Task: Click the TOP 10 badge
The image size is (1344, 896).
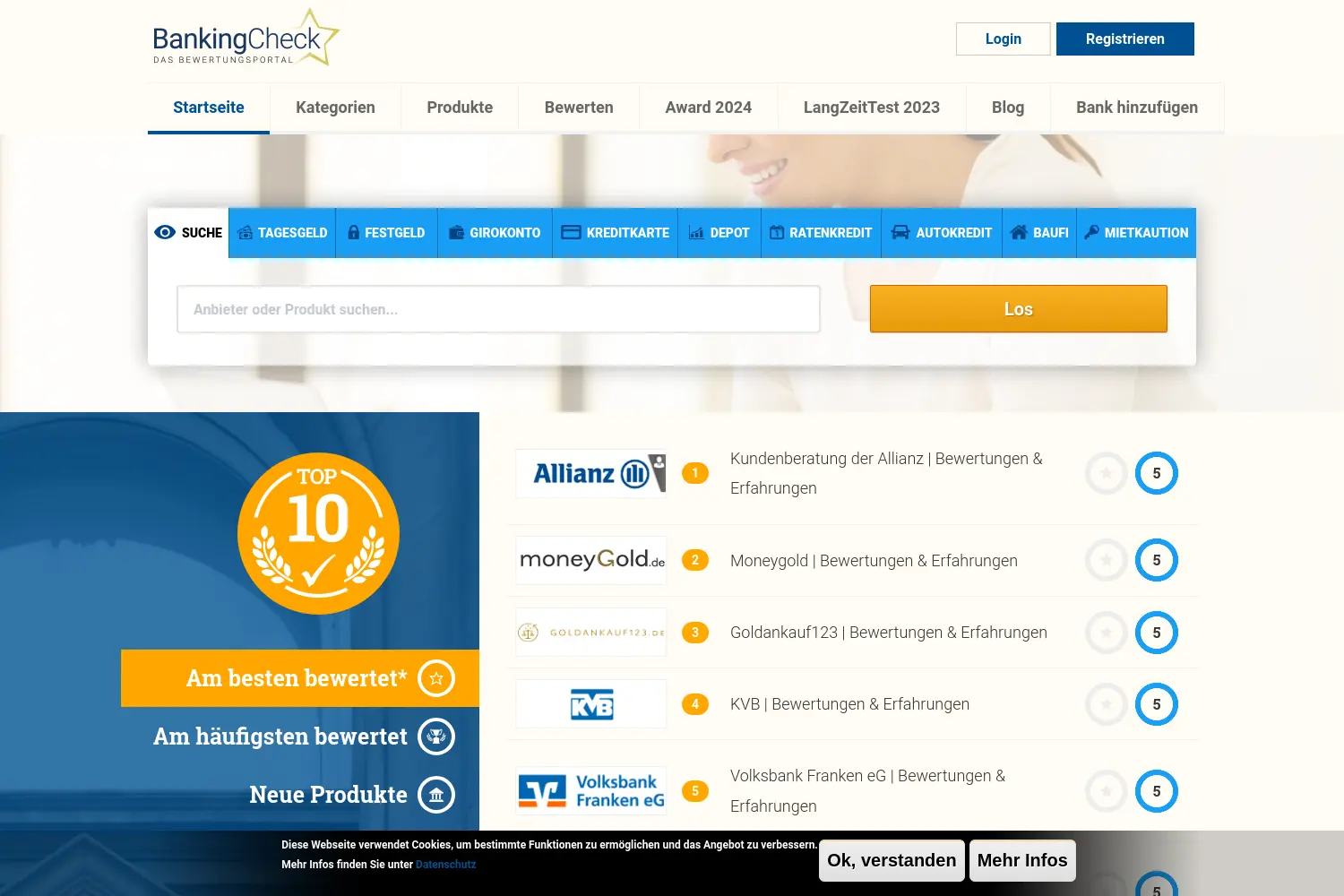Action: pyautogui.click(x=318, y=533)
